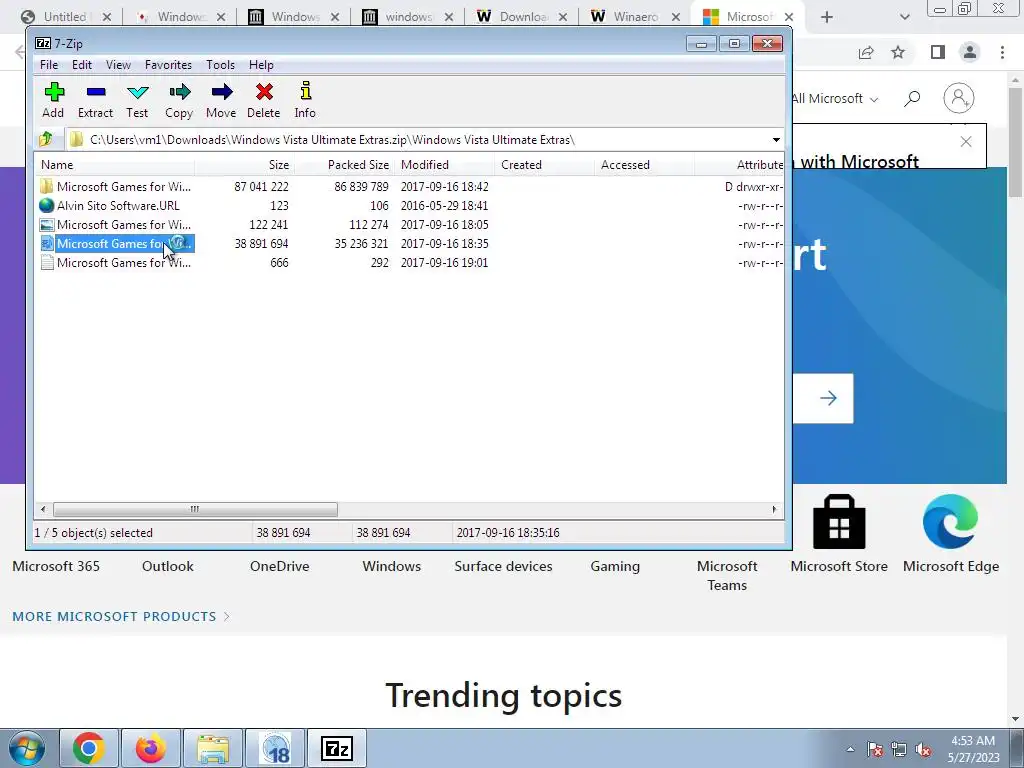Open the View menu

pyautogui.click(x=118, y=65)
